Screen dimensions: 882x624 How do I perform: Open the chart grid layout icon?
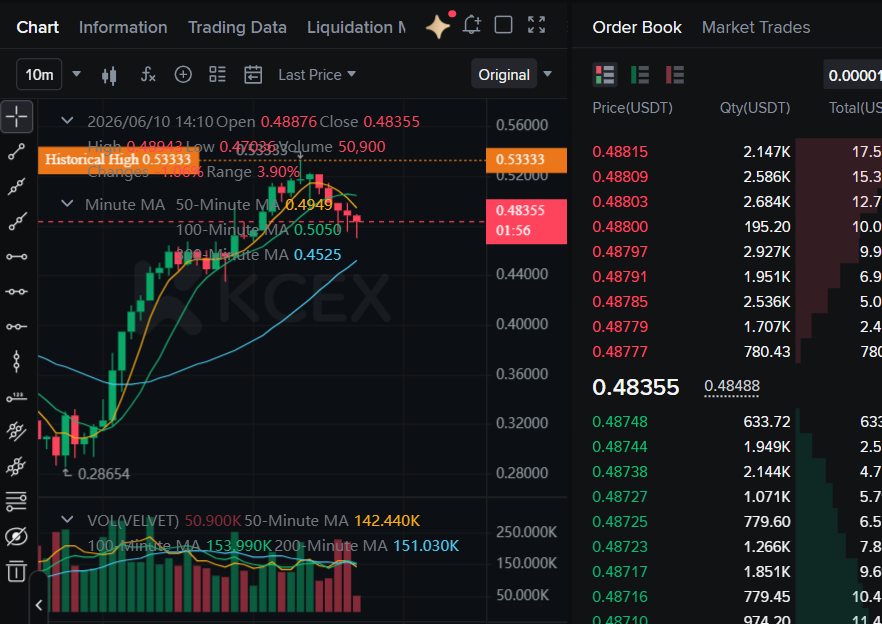[218, 74]
